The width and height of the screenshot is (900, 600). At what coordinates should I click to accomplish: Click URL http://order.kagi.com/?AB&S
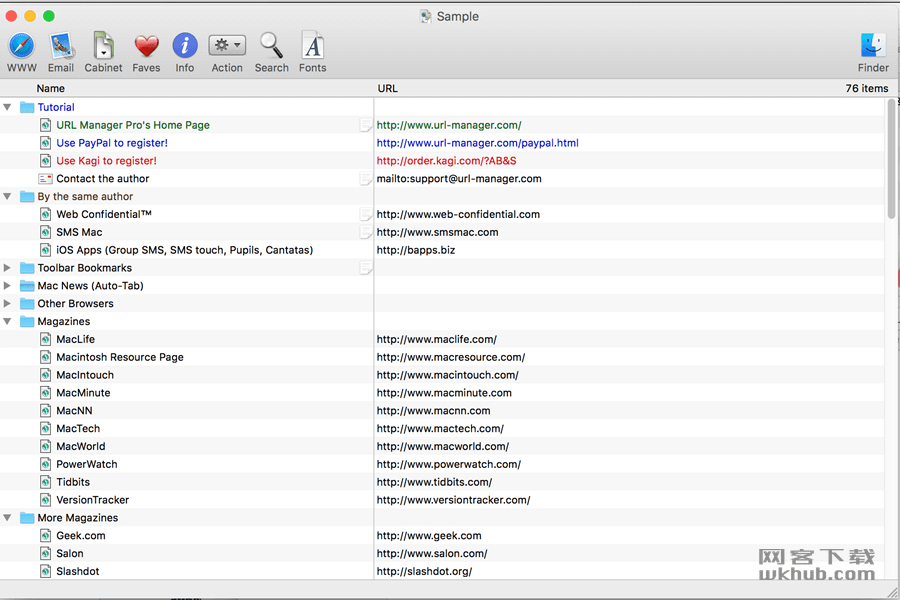pos(447,161)
